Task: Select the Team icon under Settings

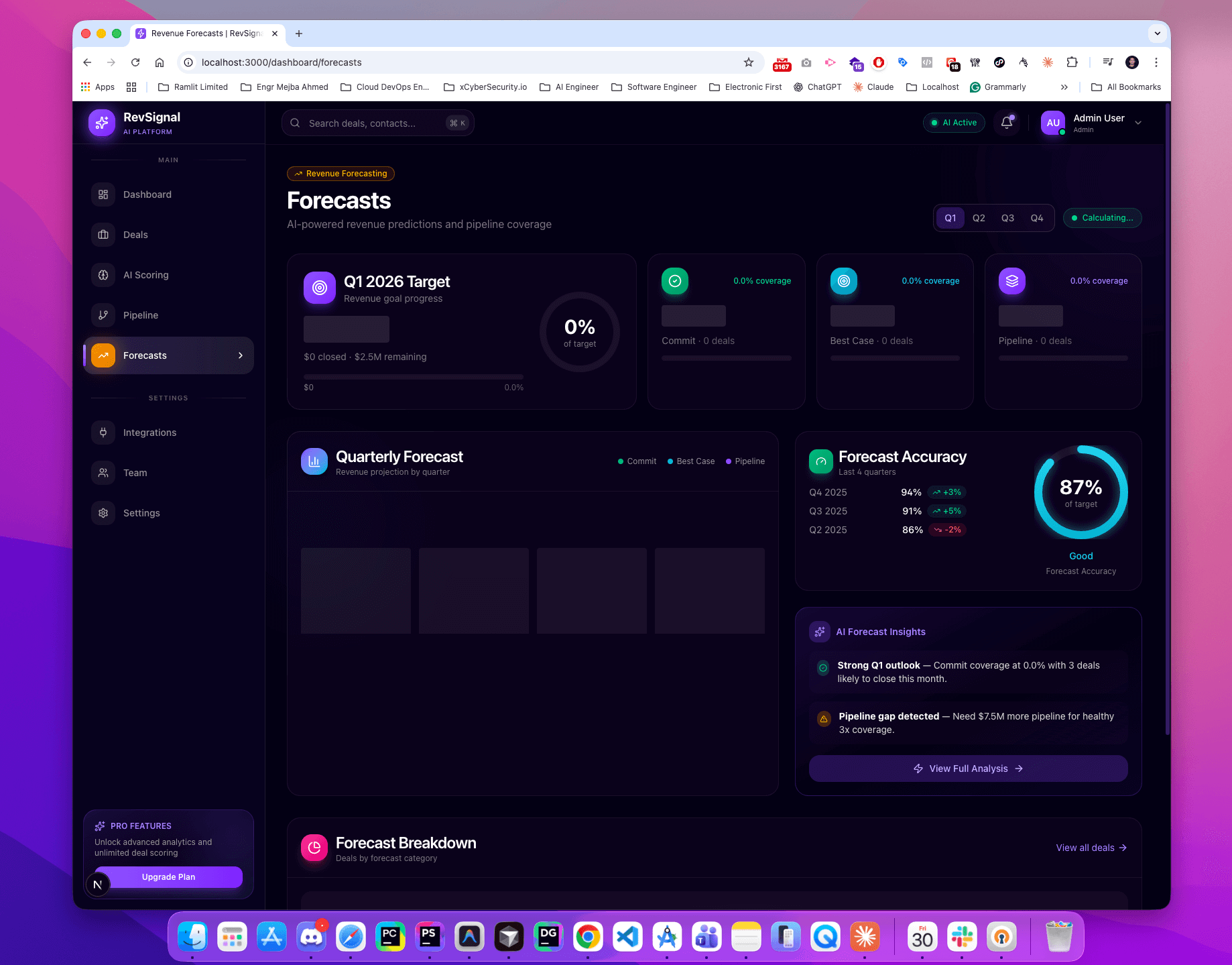Action: point(103,472)
